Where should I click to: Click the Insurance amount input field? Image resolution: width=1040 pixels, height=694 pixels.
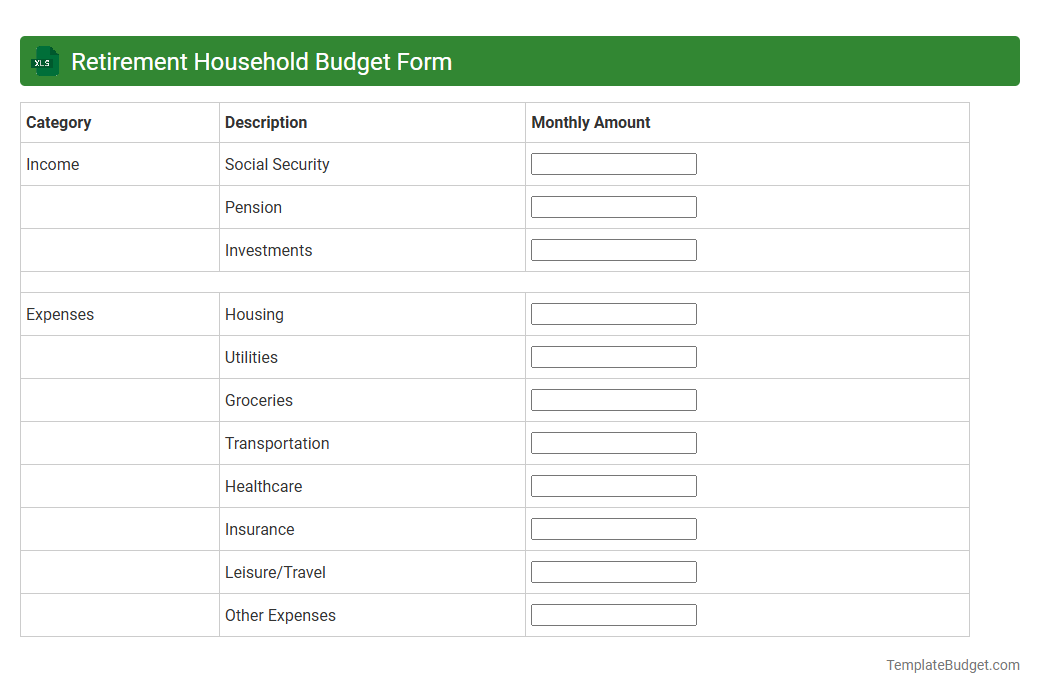click(x=613, y=528)
